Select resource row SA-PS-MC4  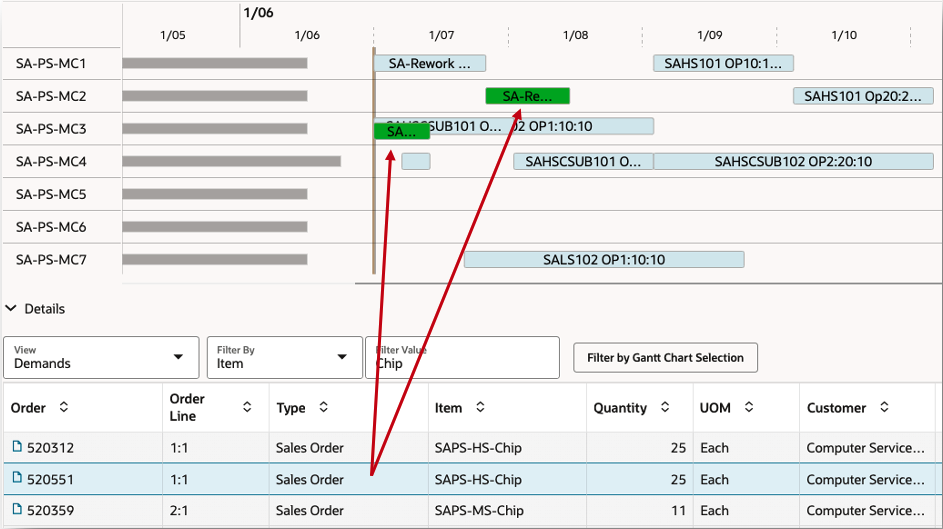(x=51, y=162)
